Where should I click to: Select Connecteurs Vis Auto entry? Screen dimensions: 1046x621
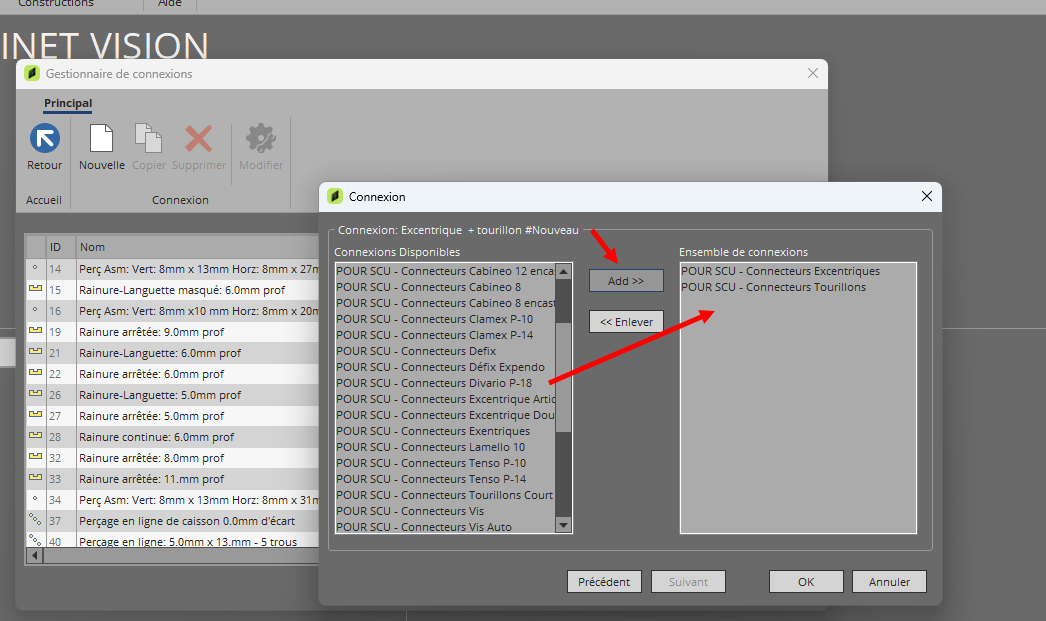tap(446, 526)
